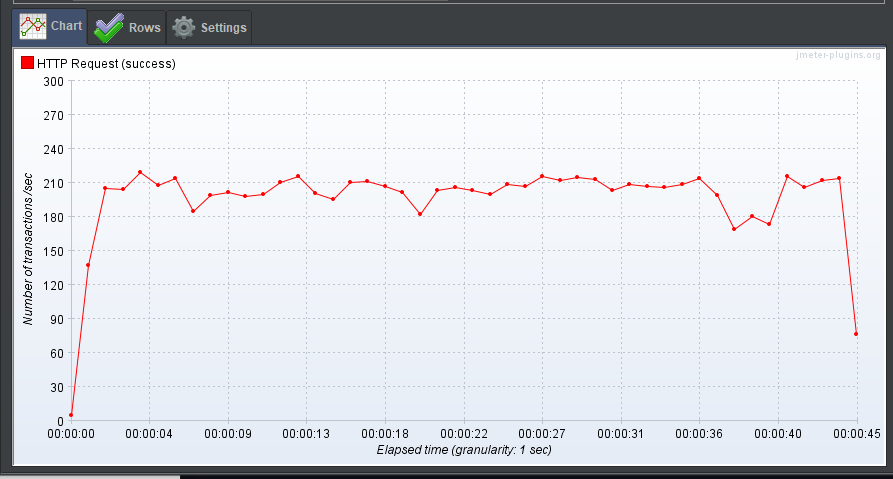
Task: Open the Settings tab
Action: 209,27
